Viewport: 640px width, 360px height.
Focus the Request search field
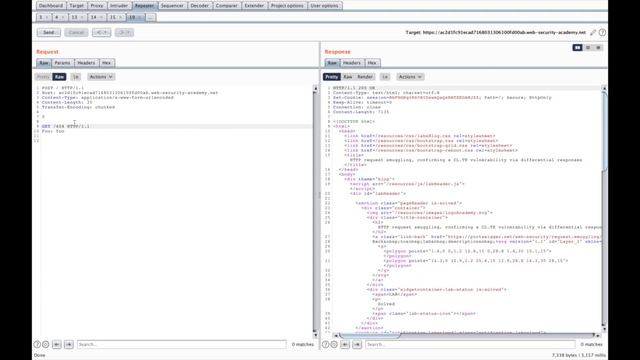182,344
